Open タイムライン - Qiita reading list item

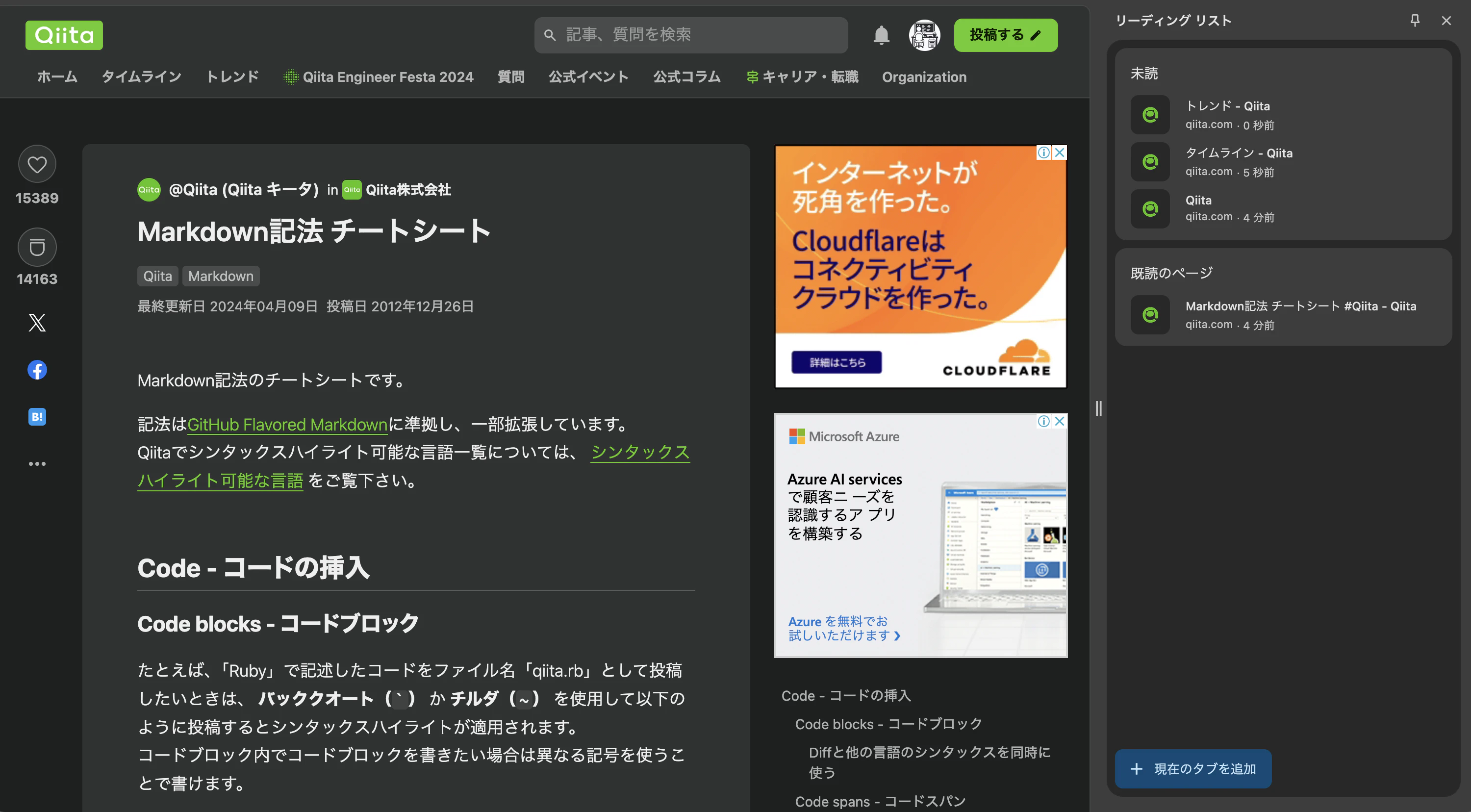(x=1283, y=162)
